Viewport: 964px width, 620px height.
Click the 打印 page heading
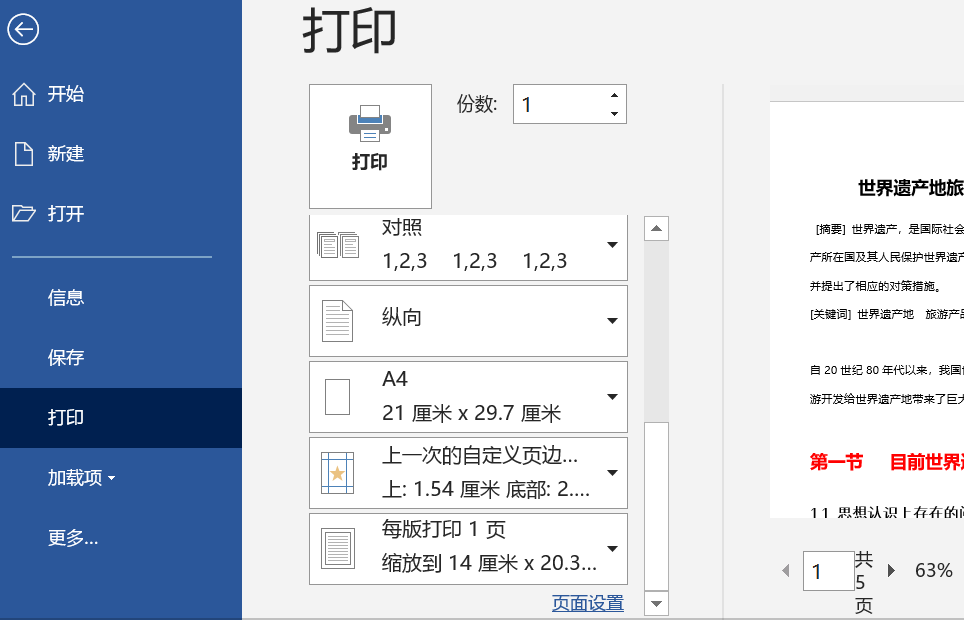(x=349, y=31)
